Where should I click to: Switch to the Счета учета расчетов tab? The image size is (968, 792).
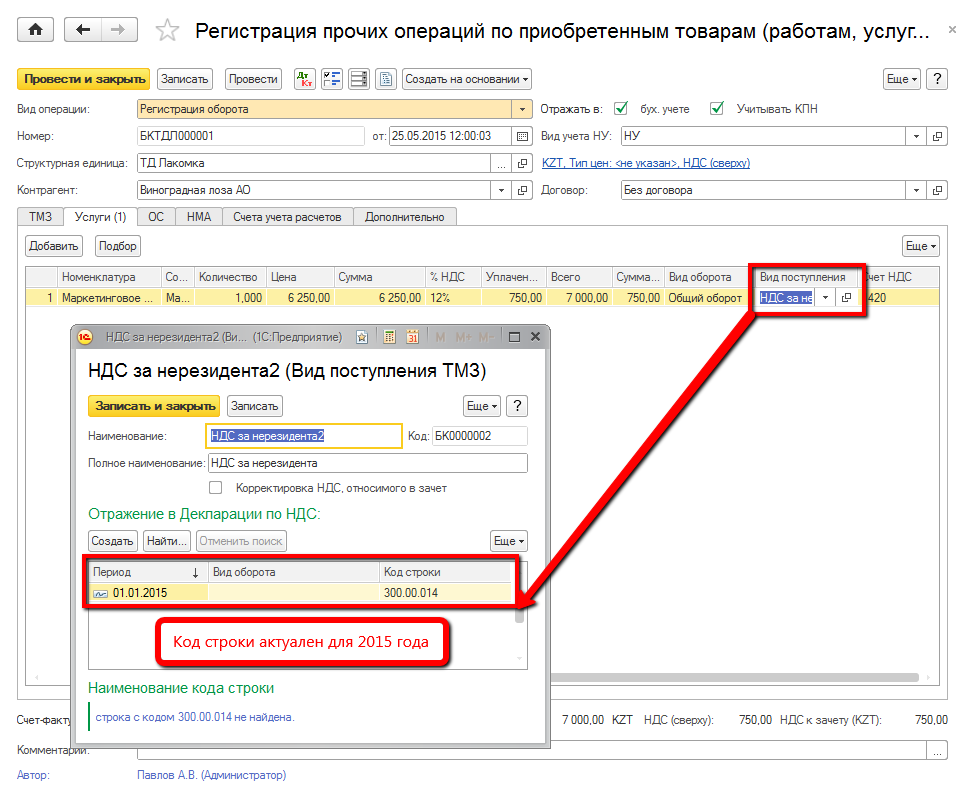(287, 216)
